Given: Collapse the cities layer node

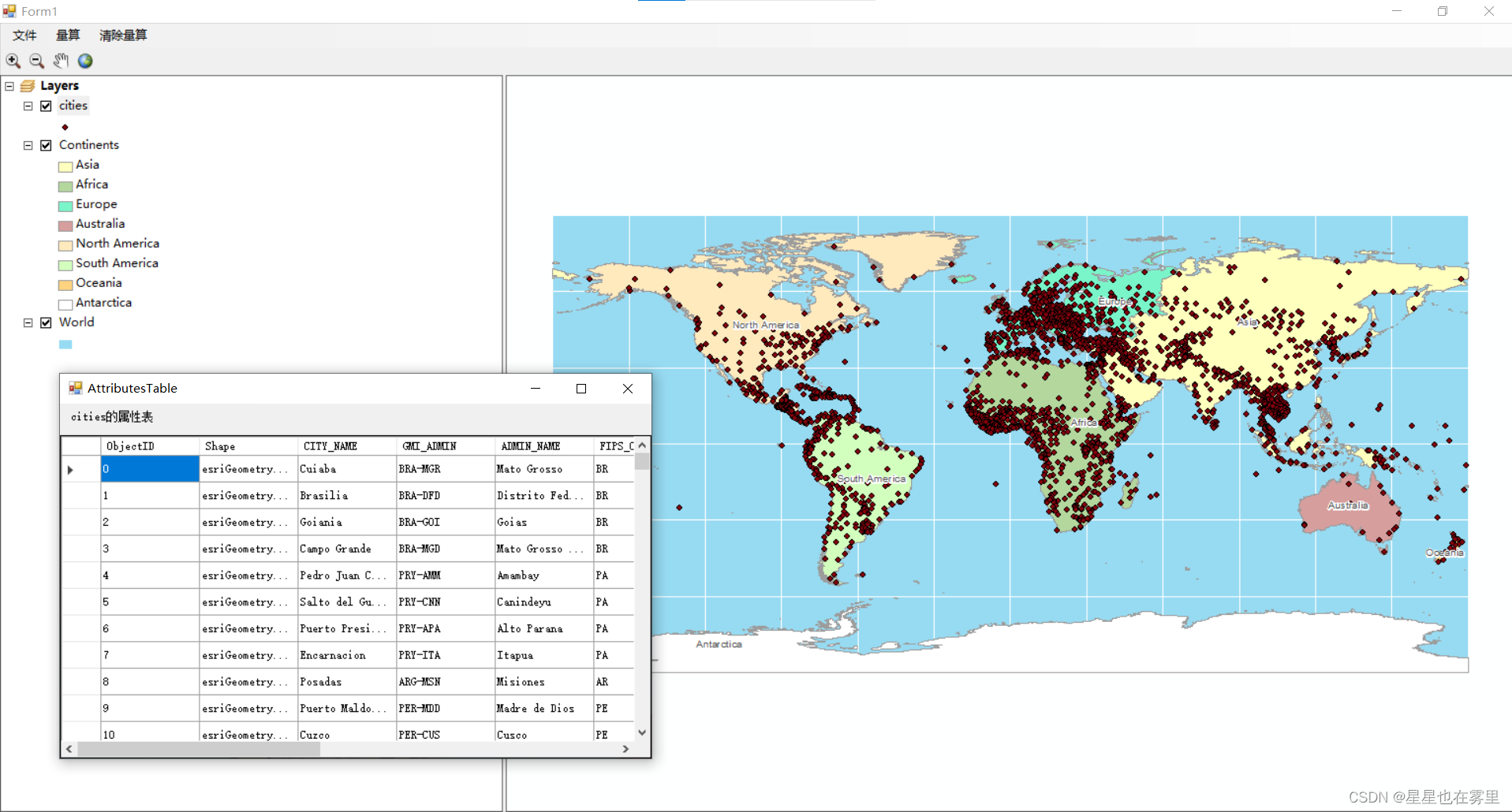Looking at the screenshot, I should click(x=28, y=106).
